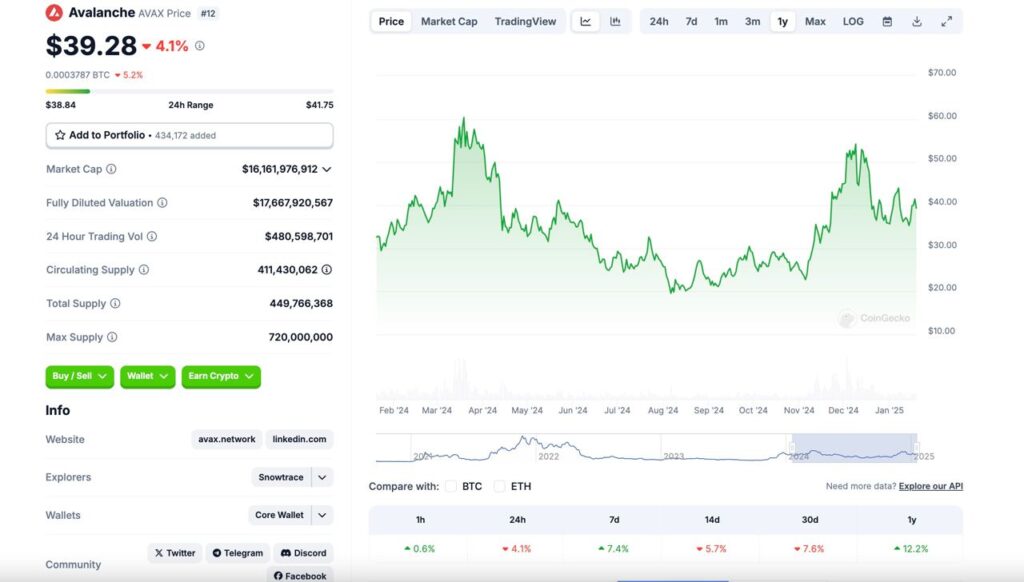Tick the ETH compare checkbox
The width and height of the screenshot is (1024, 582).
pos(500,487)
